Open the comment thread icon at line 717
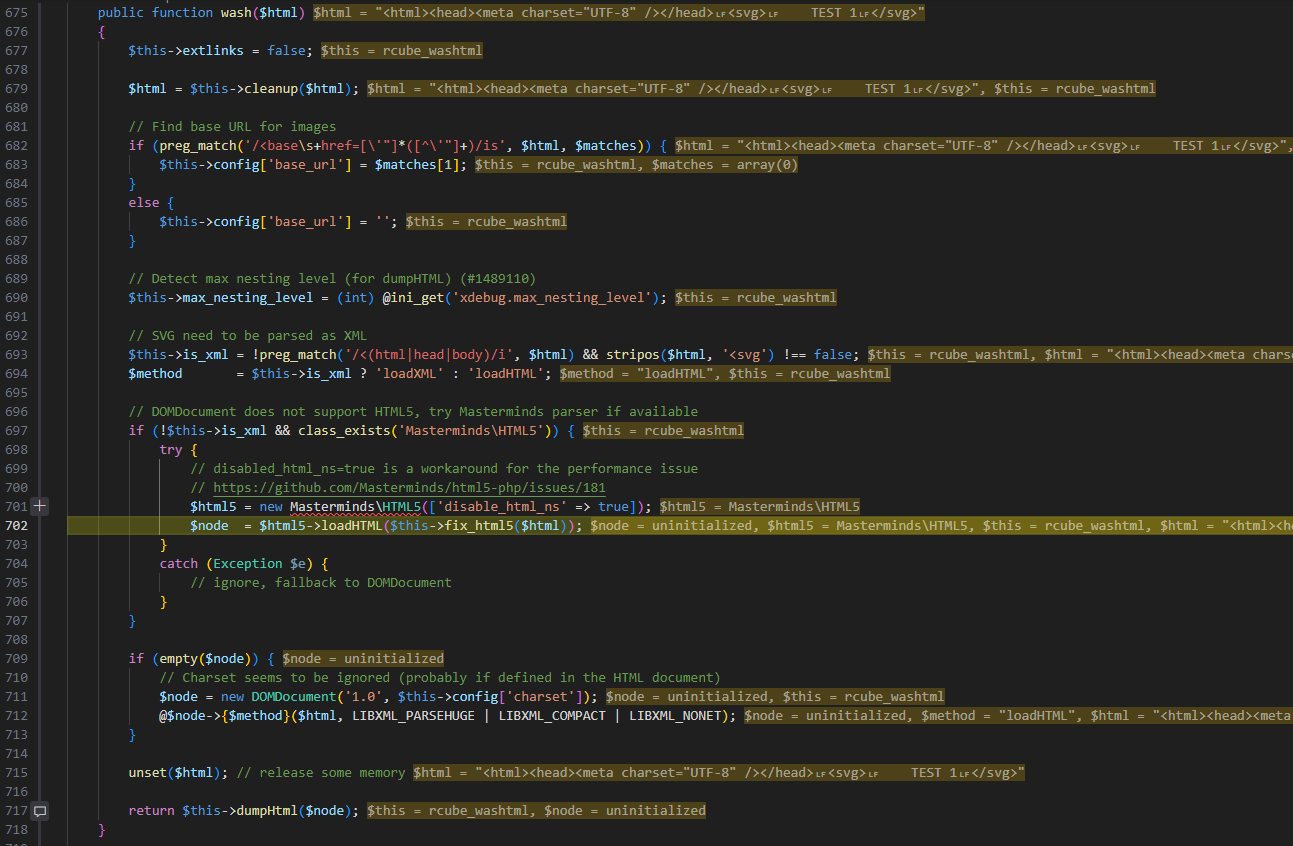 pos(40,811)
